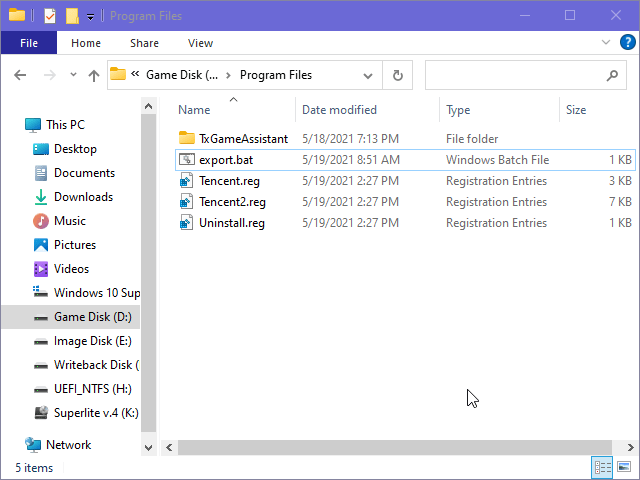Show hidden breadcrumb path chevrons
This screenshot has width=640, height=480.
[x=135, y=74]
